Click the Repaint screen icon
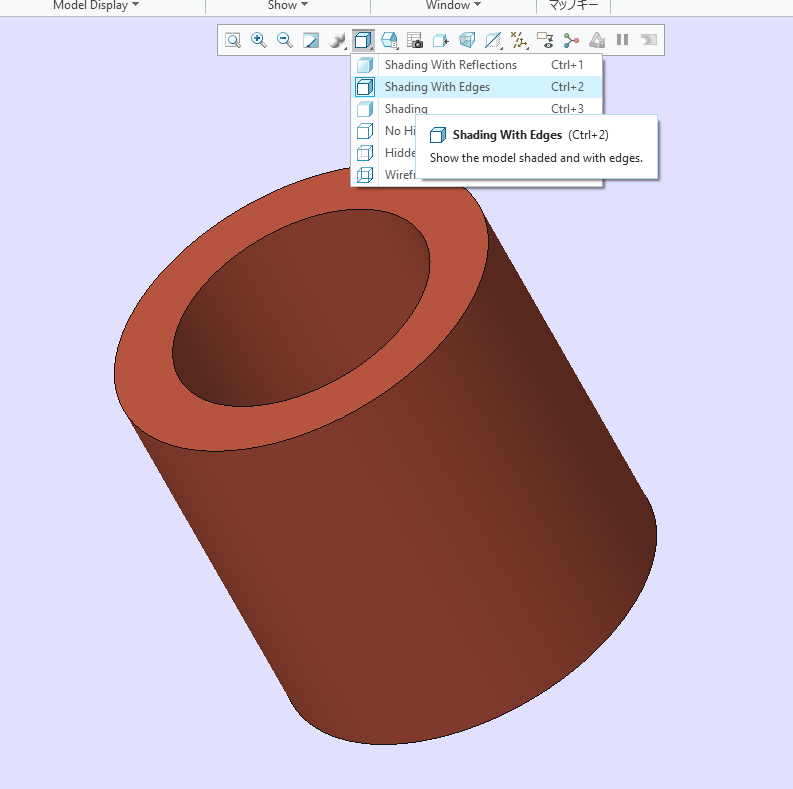Screen dimensions: 793x789 311,41
